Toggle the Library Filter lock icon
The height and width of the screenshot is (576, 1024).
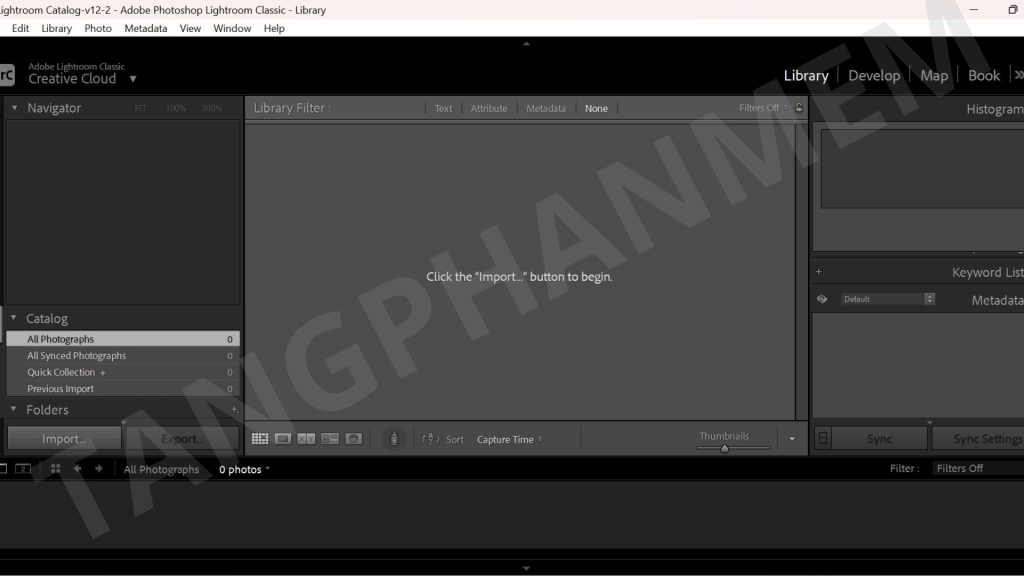pyautogui.click(x=798, y=108)
